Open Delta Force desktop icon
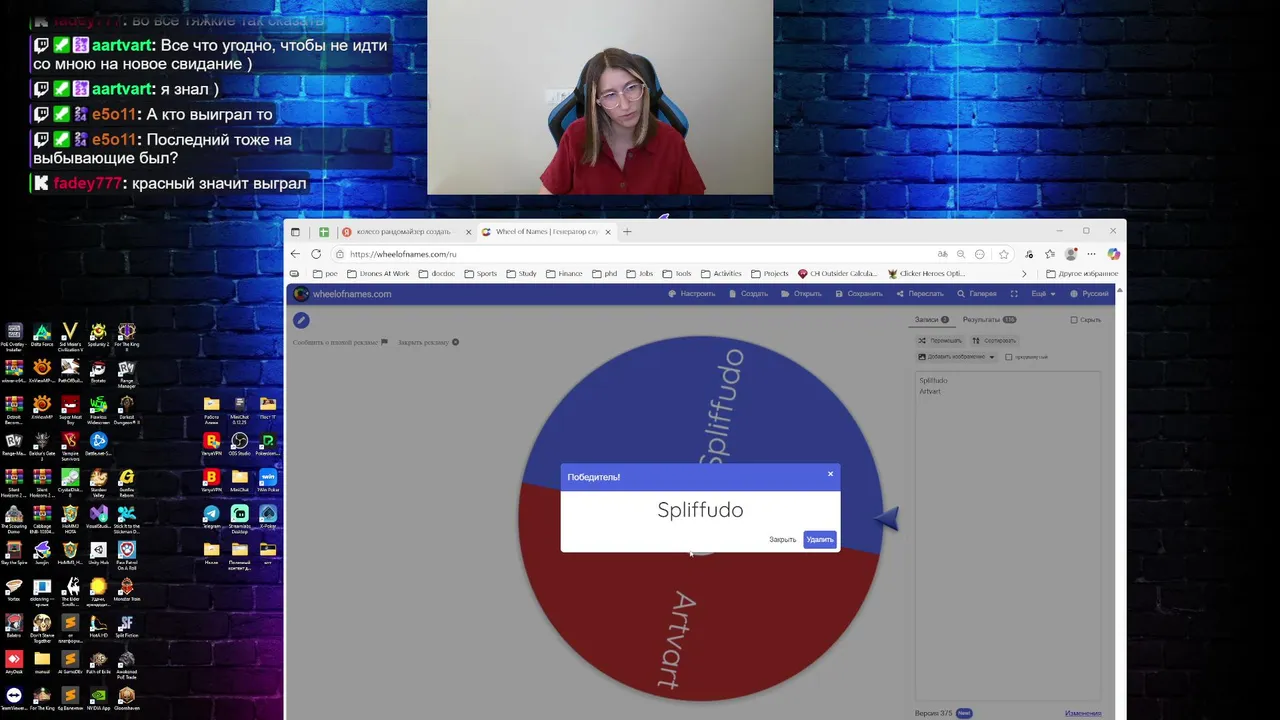 pos(42,336)
